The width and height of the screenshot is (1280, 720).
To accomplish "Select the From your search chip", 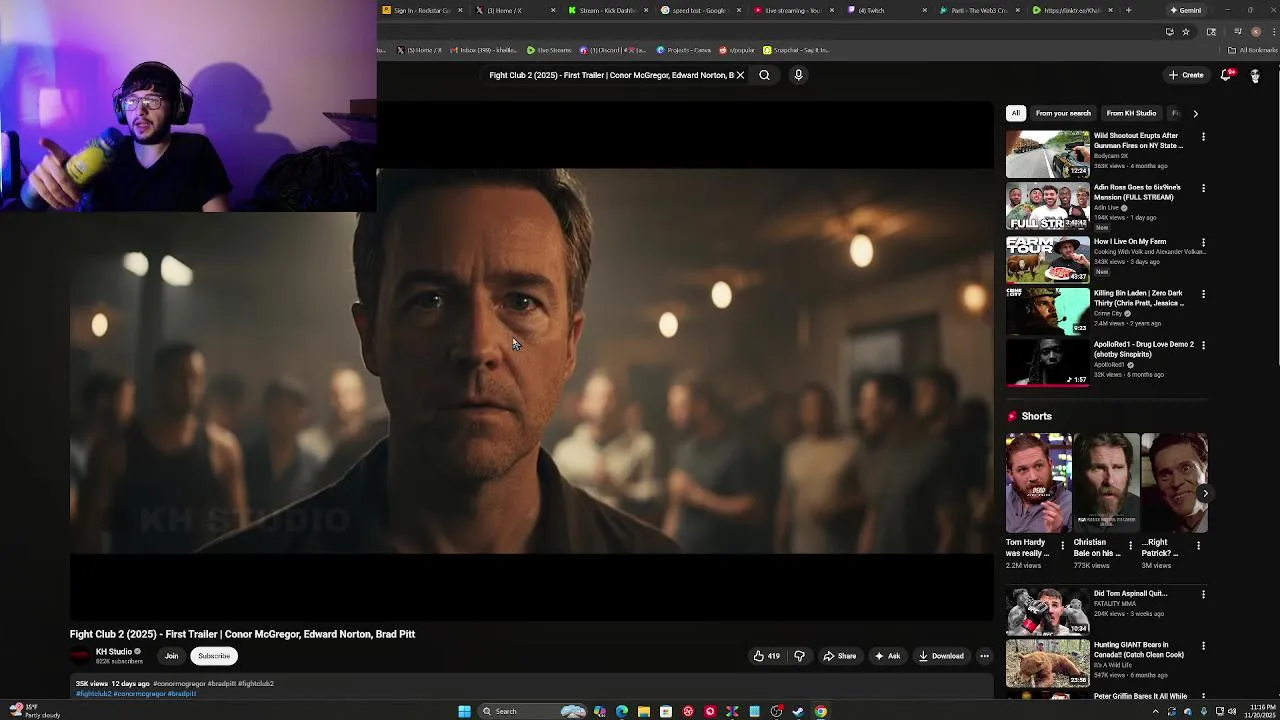I will click(x=1063, y=113).
